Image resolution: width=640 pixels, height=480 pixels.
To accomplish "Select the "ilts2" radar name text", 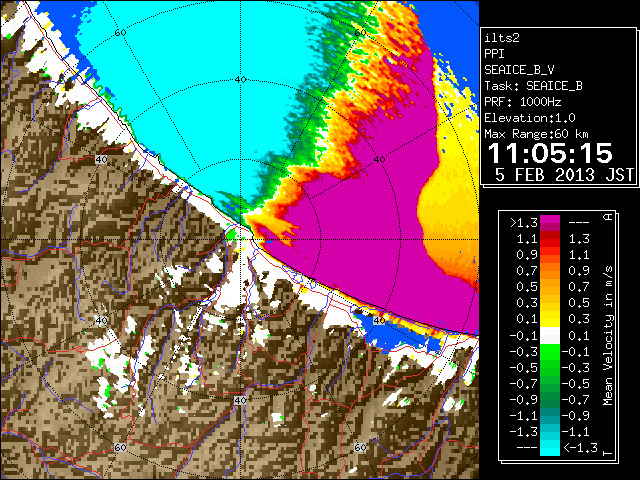I will pyautogui.click(x=502, y=38).
